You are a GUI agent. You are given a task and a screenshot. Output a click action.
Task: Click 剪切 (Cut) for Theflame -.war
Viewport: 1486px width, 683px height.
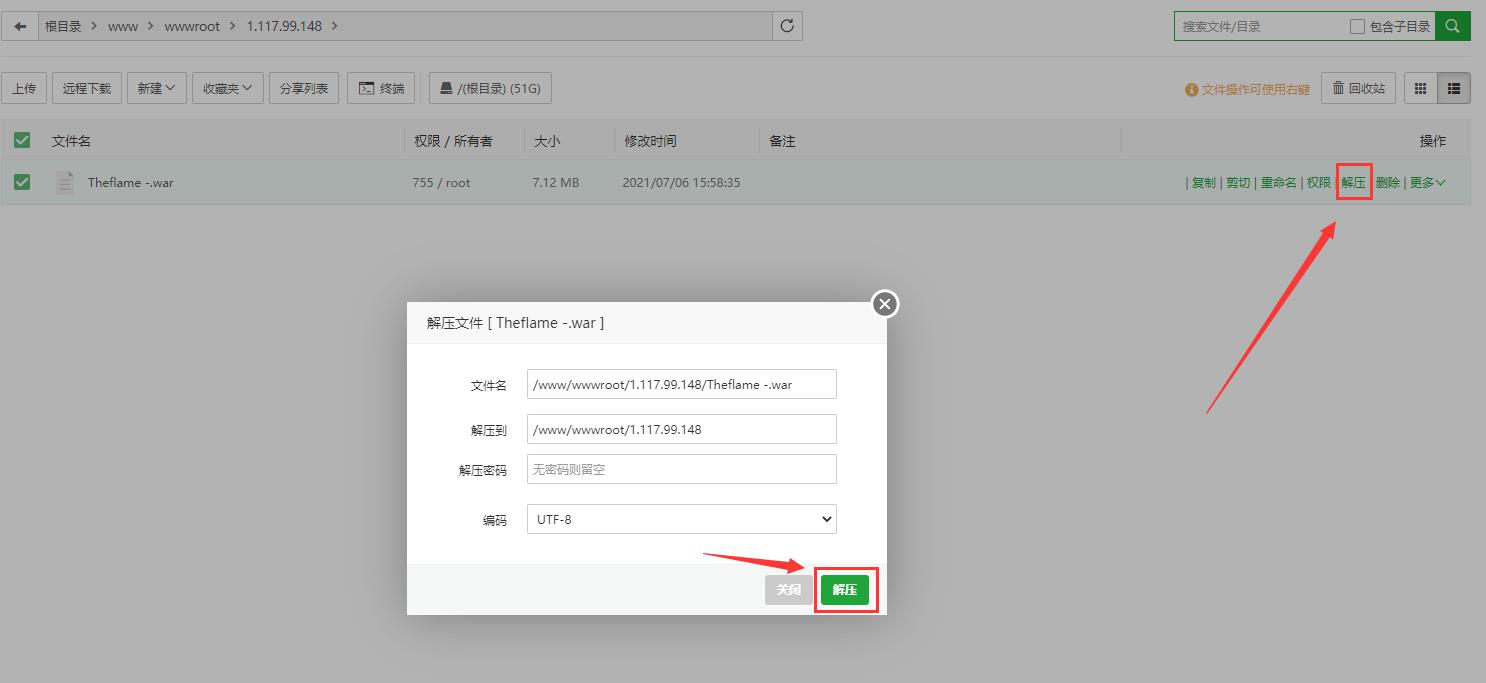1238,182
